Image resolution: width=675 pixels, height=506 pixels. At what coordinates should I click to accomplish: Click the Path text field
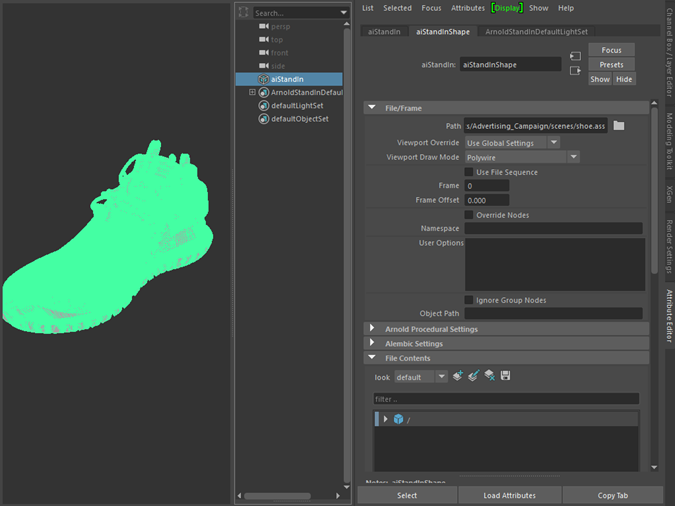point(536,126)
